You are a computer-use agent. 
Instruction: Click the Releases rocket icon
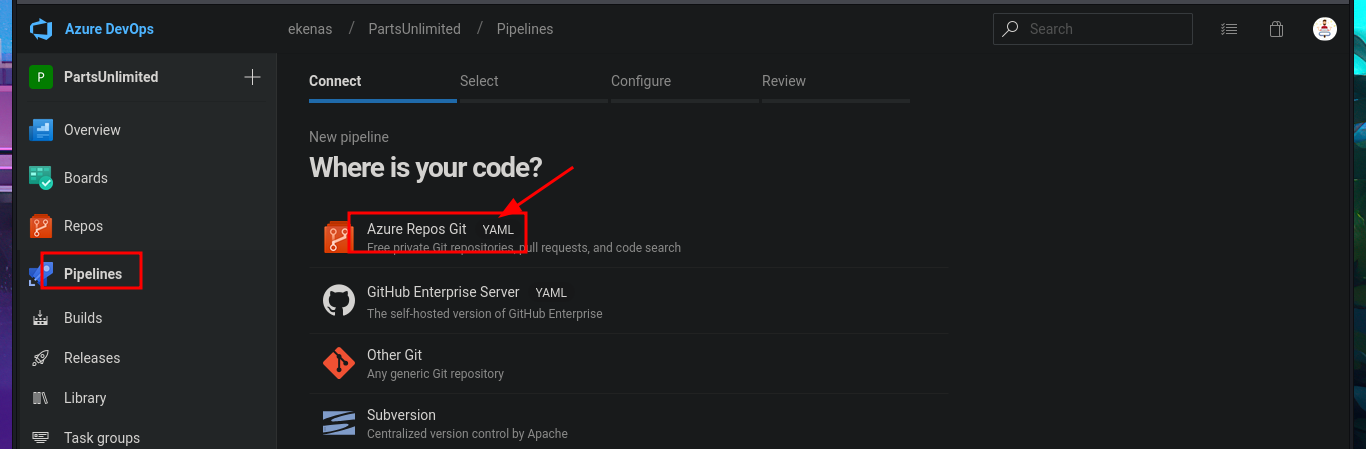[41, 358]
